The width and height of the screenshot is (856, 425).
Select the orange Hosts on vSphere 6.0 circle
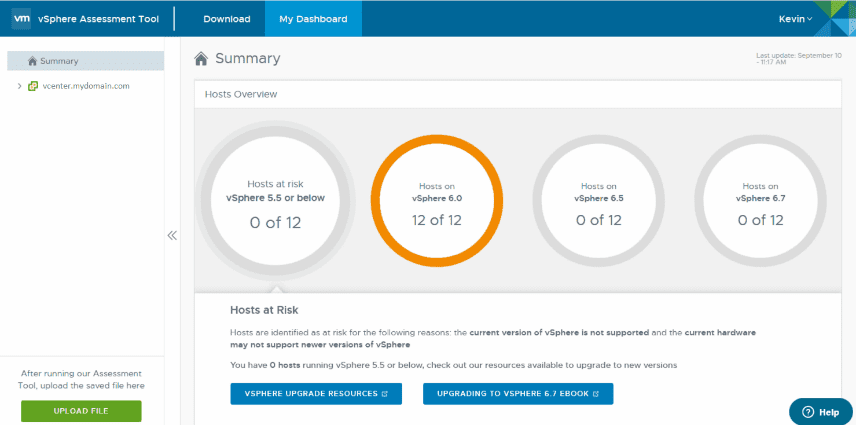click(x=436, y=205)
